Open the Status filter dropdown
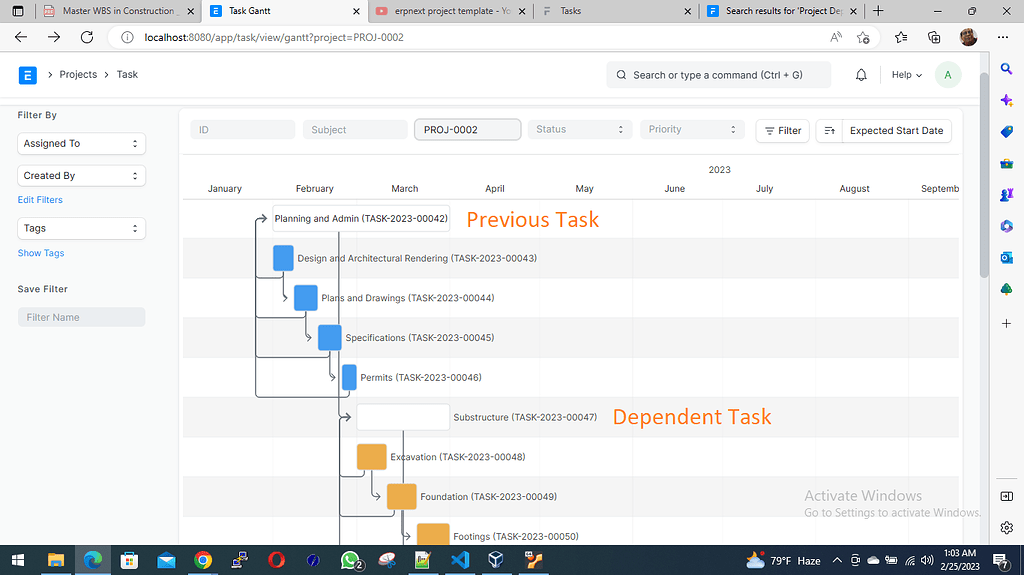Image resolution: width=1024 pixels, height=575 pixels. point(580,129)
